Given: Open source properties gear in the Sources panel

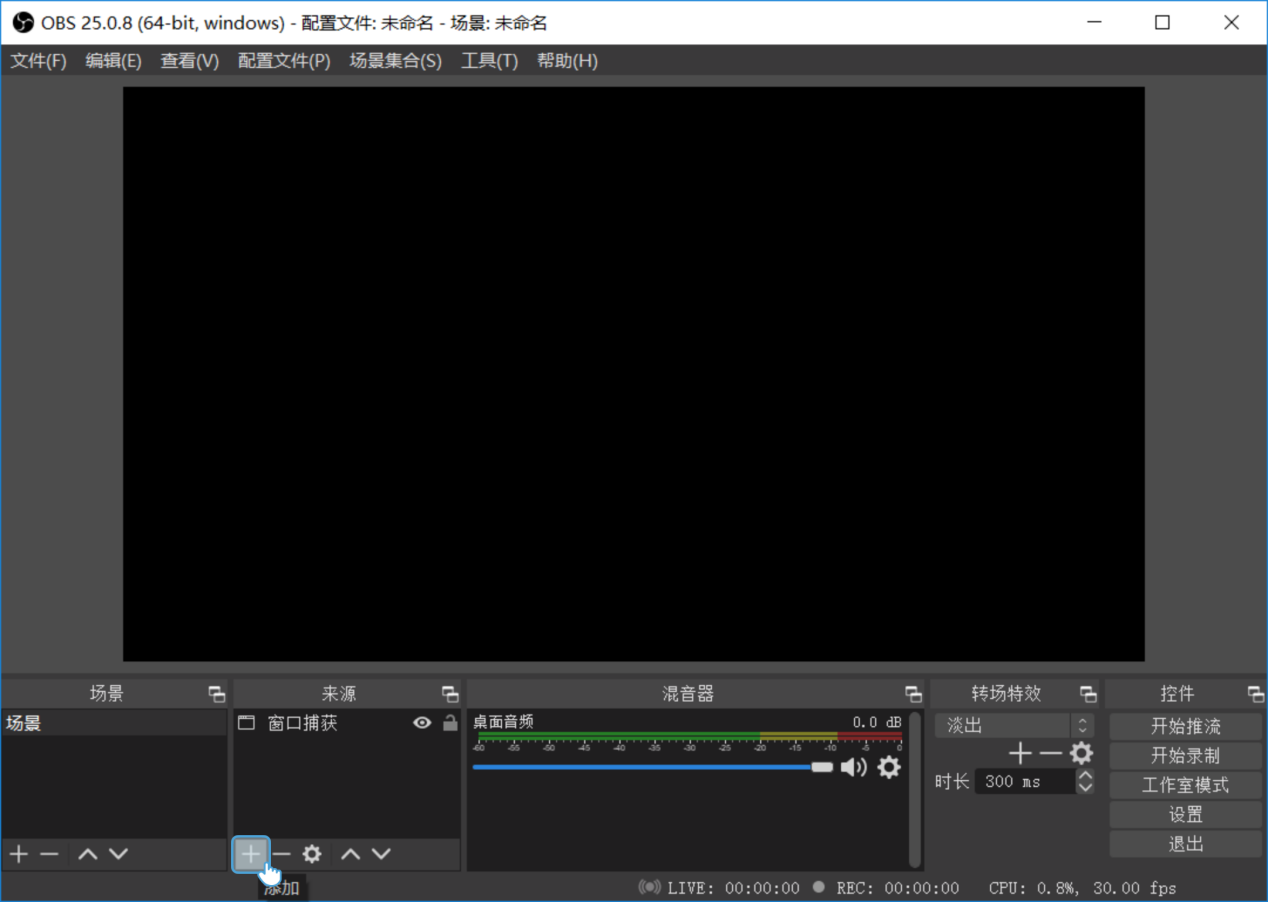Looking at the screenshot, I should coord(312,854).
